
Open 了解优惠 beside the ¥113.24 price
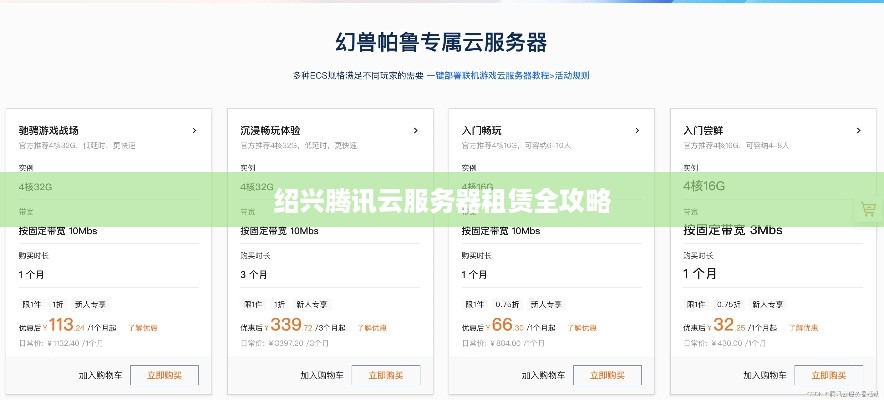point(142,327)
